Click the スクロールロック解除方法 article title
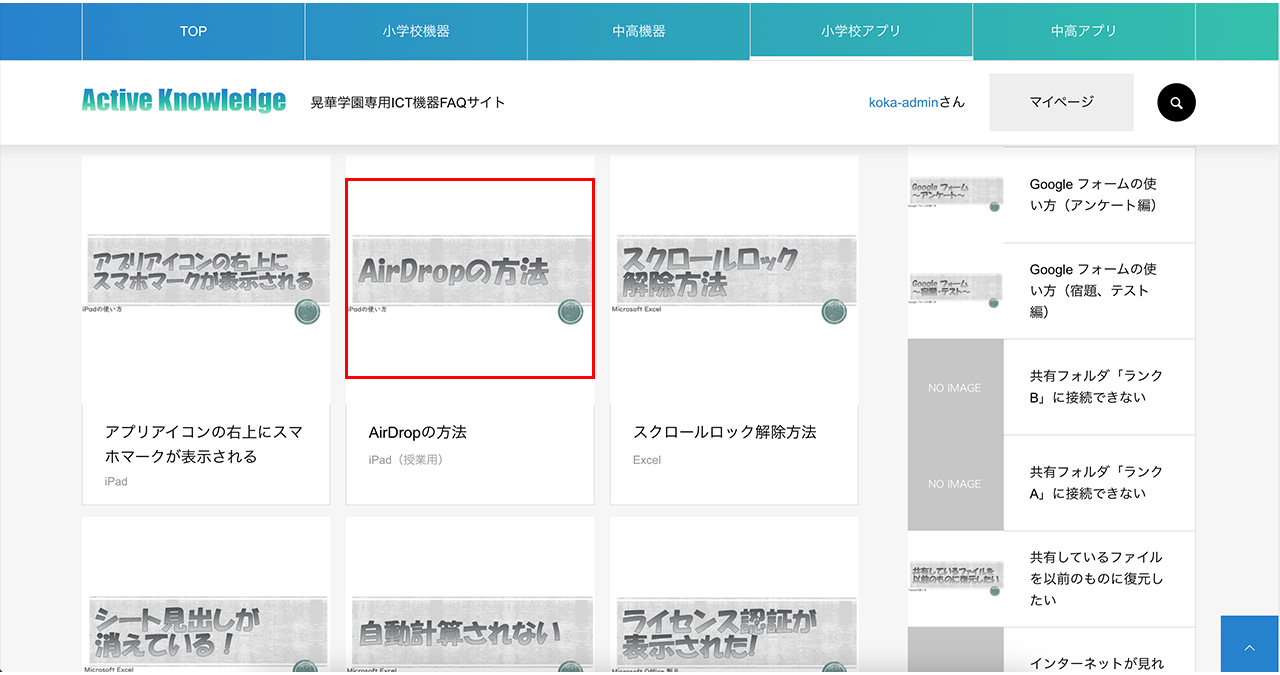This screenshot has height=675, width=1280. pyautogui.click(x=725, y=432)
